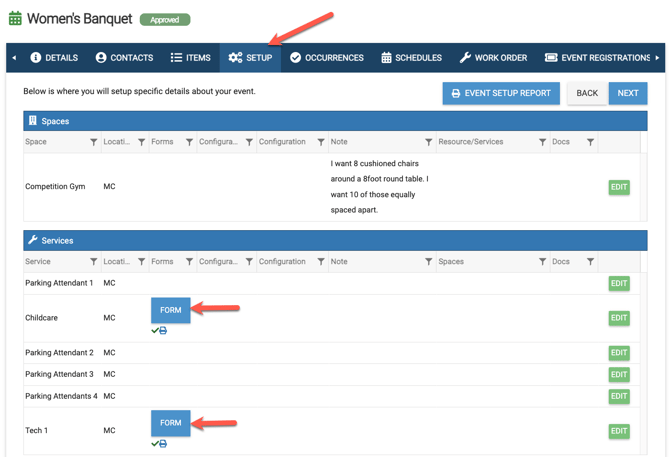Viewport: 670px width, 457px height.
Task: Click the filter icon on Space column
Action: (x=94, y=142)
